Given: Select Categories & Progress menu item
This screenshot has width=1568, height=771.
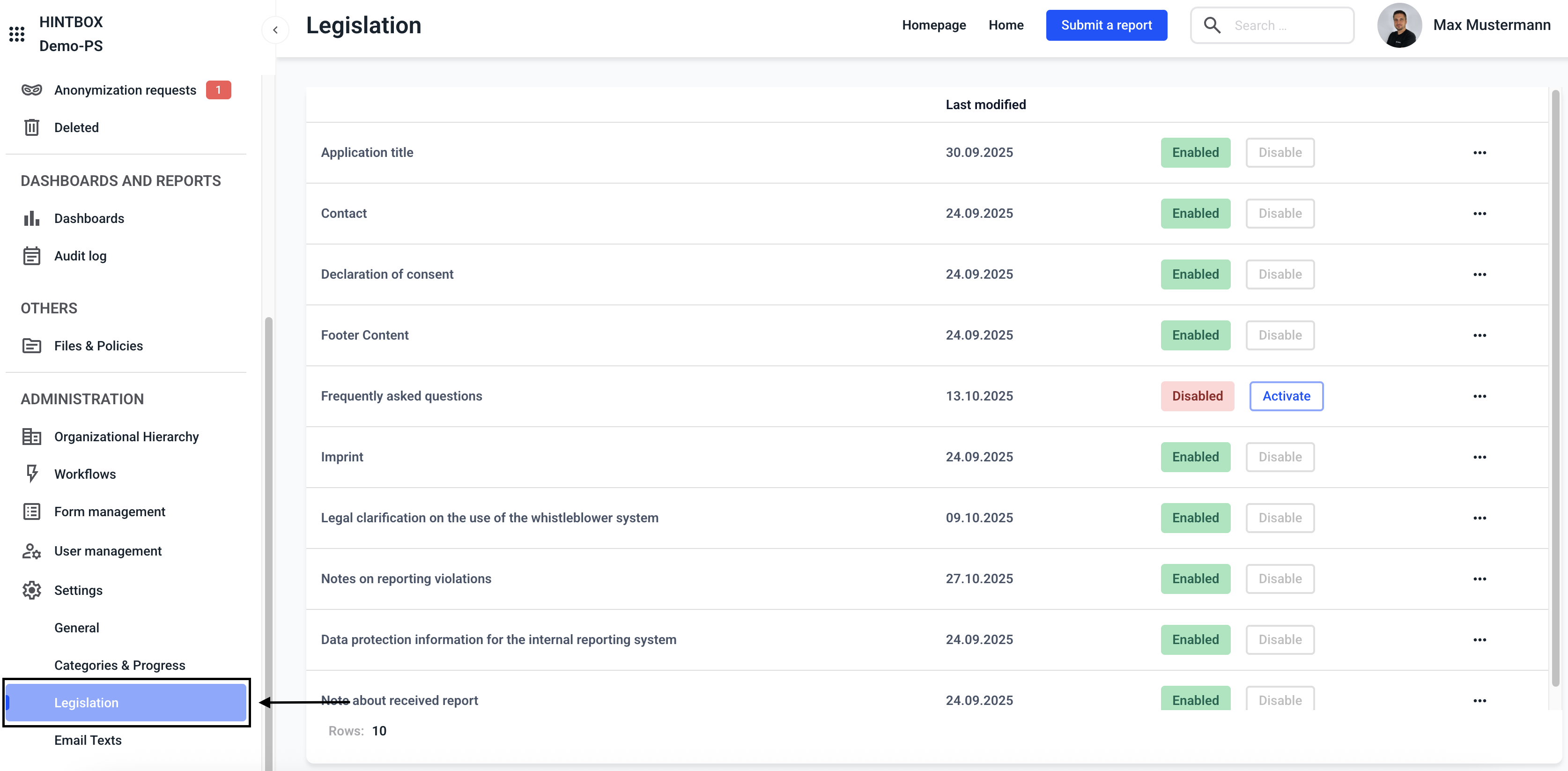Looking at the screenshot, I should click(x=119, y=665).
